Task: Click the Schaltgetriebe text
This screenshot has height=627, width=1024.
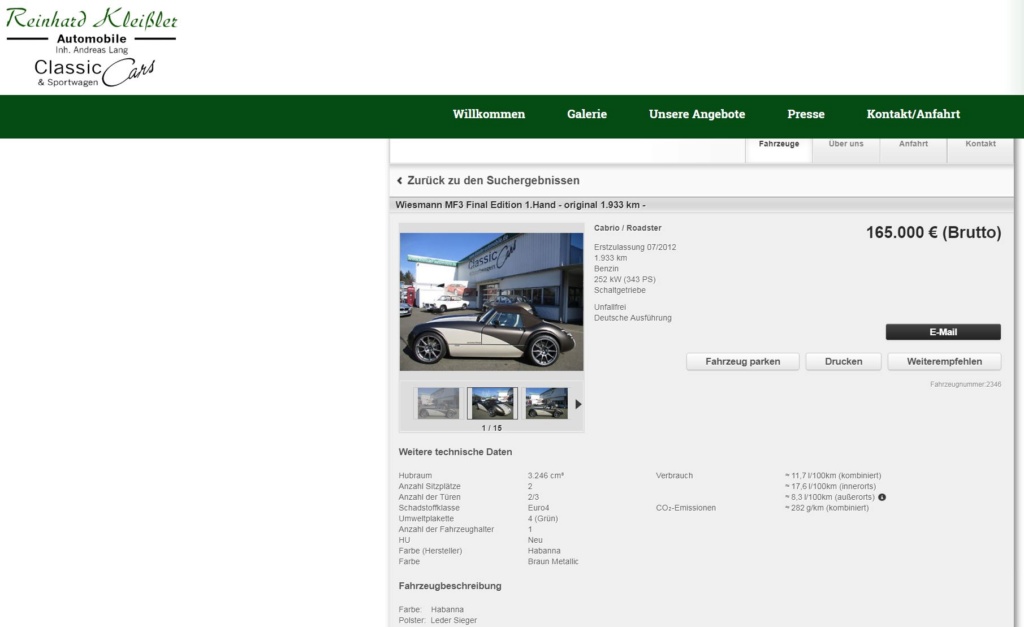Action: point(619,290)
